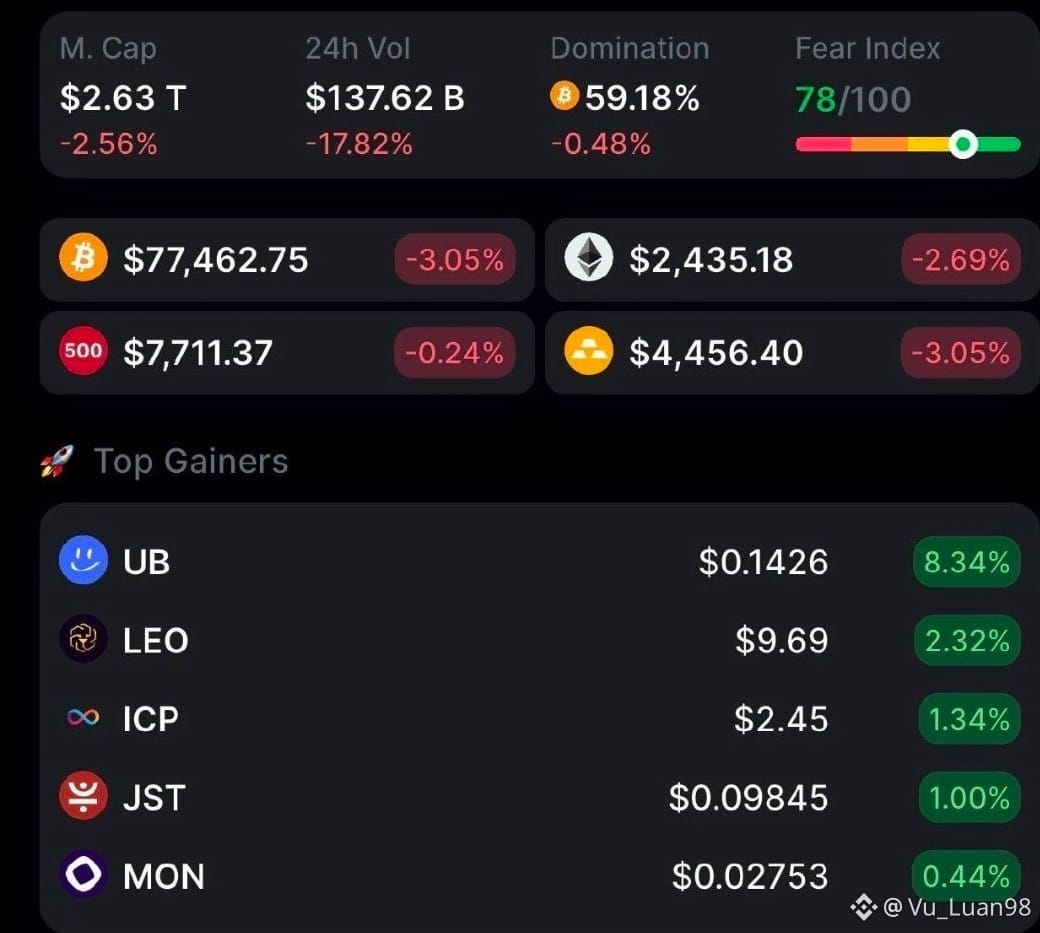This screenshot has width=1040, height=933.
Task: Select the ICP infinity logo
Action: 84,717
